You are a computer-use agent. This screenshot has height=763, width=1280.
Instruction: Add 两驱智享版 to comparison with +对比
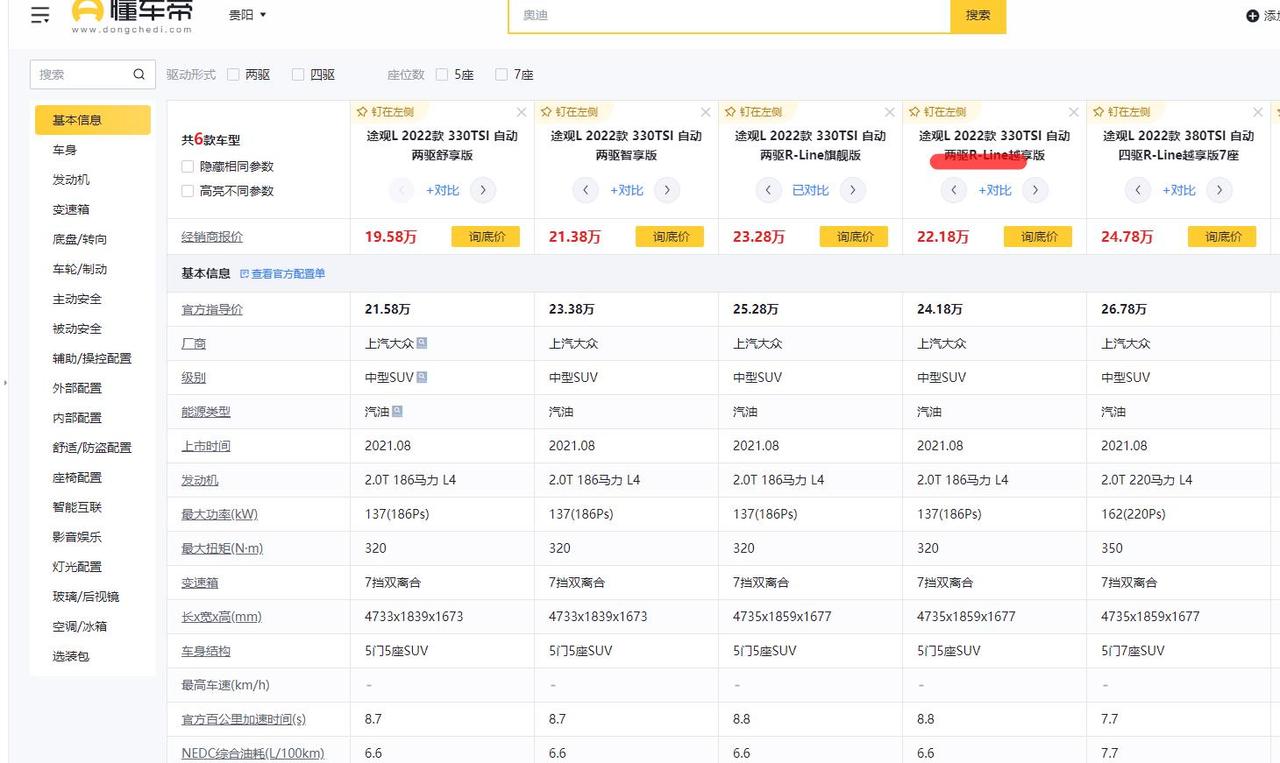(626, 190)
